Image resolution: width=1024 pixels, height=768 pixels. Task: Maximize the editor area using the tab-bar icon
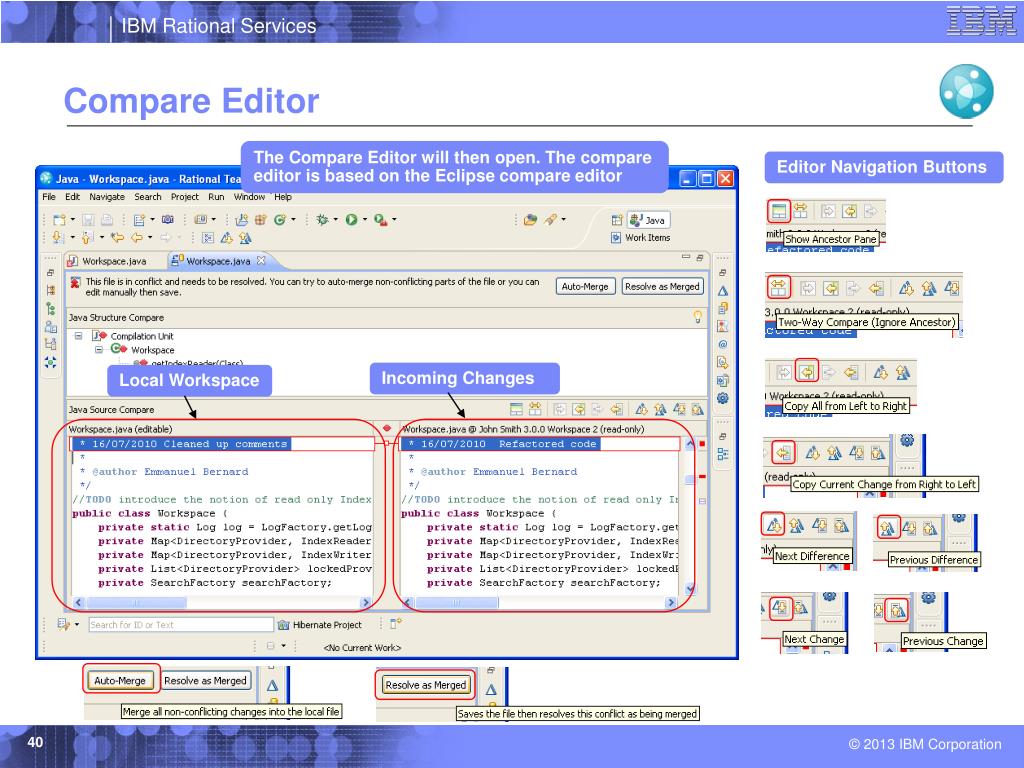(700, 258)
